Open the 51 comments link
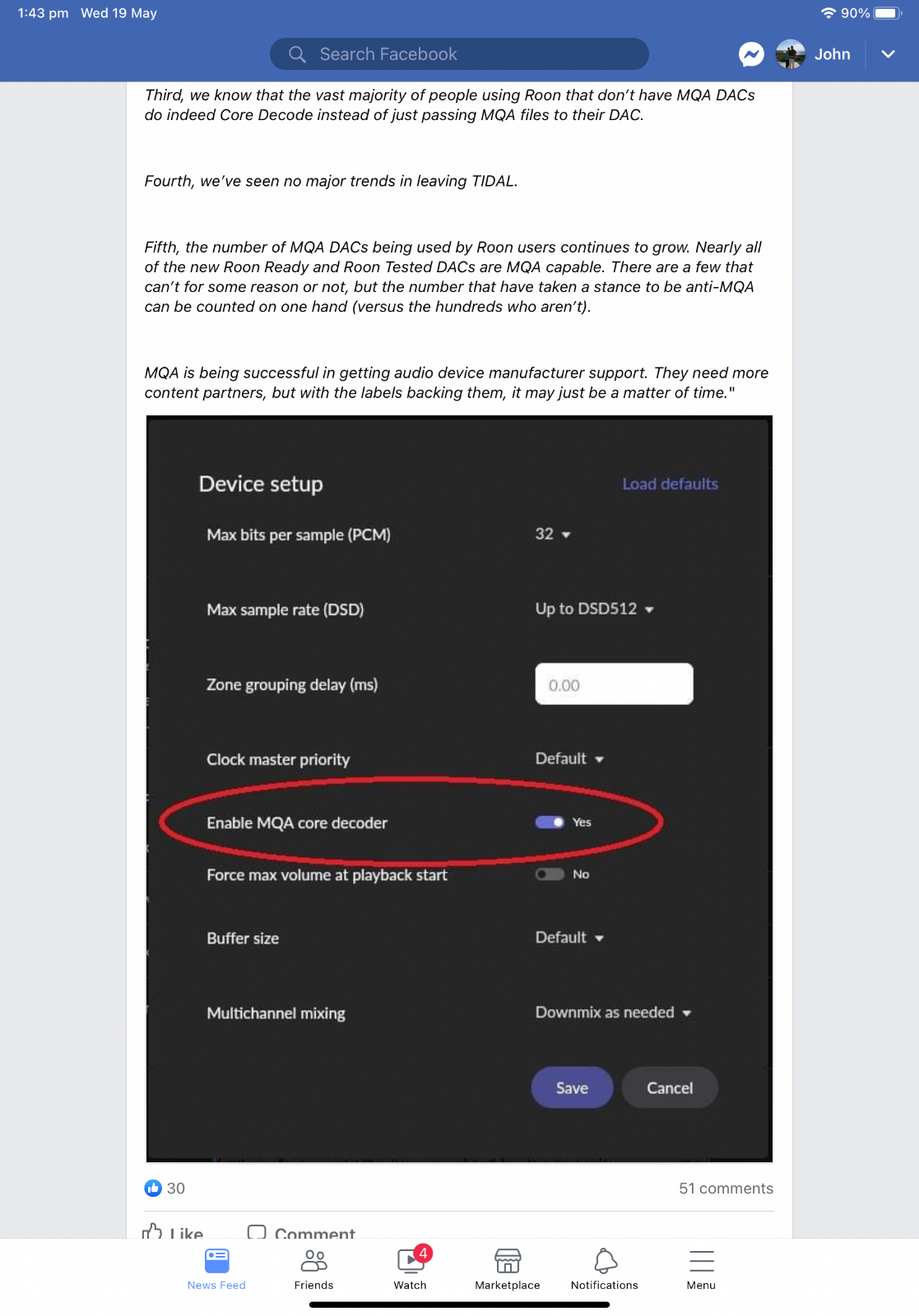The height and width of the screenshot is (1316, 919). tap(726, 1189)
